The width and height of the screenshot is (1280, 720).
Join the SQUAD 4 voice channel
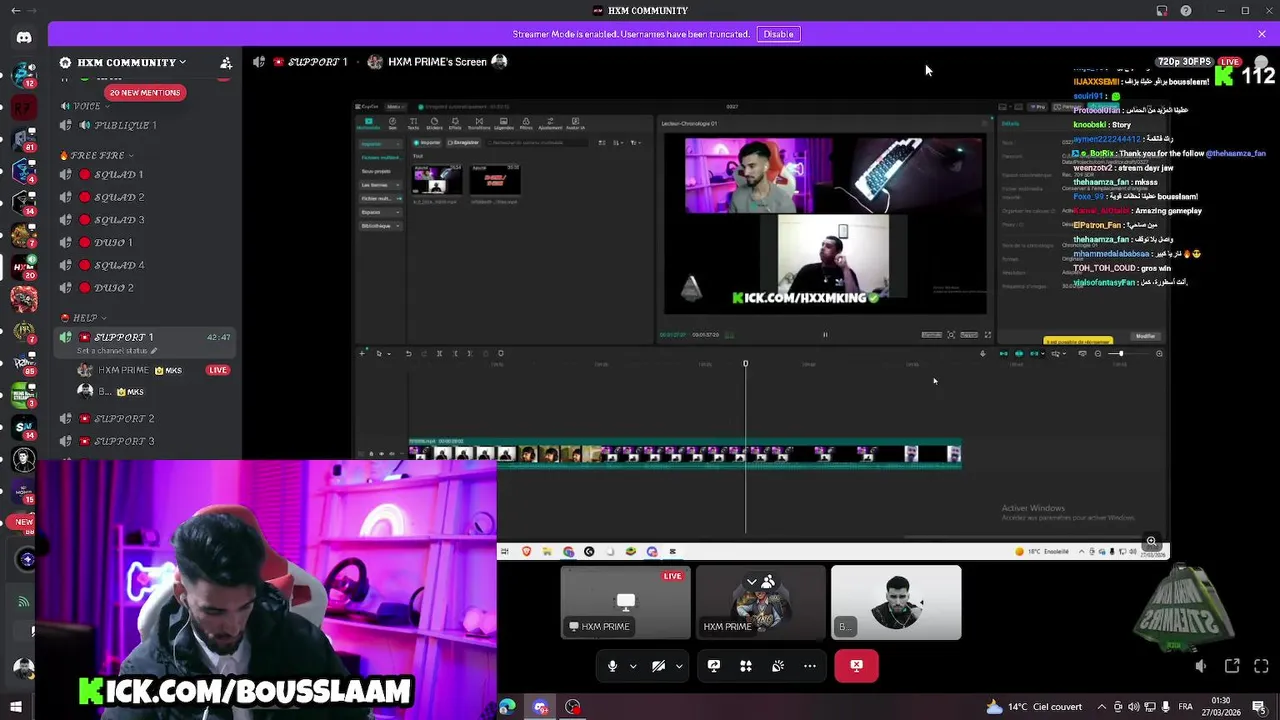(146, 265)
